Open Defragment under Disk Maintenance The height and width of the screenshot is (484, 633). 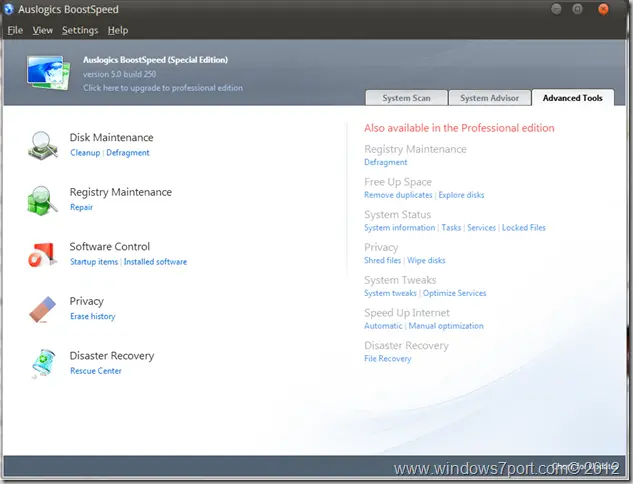click(x=128, y=153)
